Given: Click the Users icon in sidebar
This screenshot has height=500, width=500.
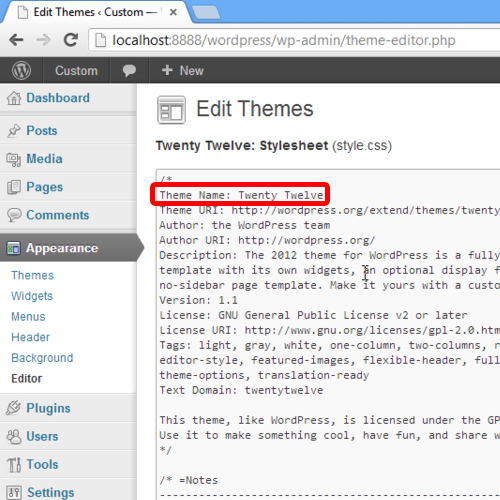Looking at the screenshot, I should click(14, 436).
